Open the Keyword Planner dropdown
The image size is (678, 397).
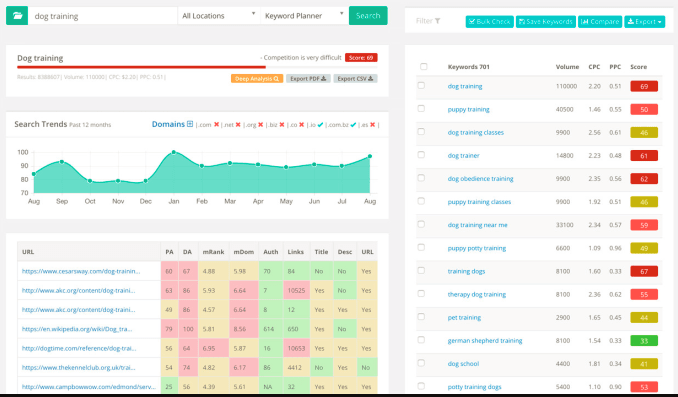point(304,16)
